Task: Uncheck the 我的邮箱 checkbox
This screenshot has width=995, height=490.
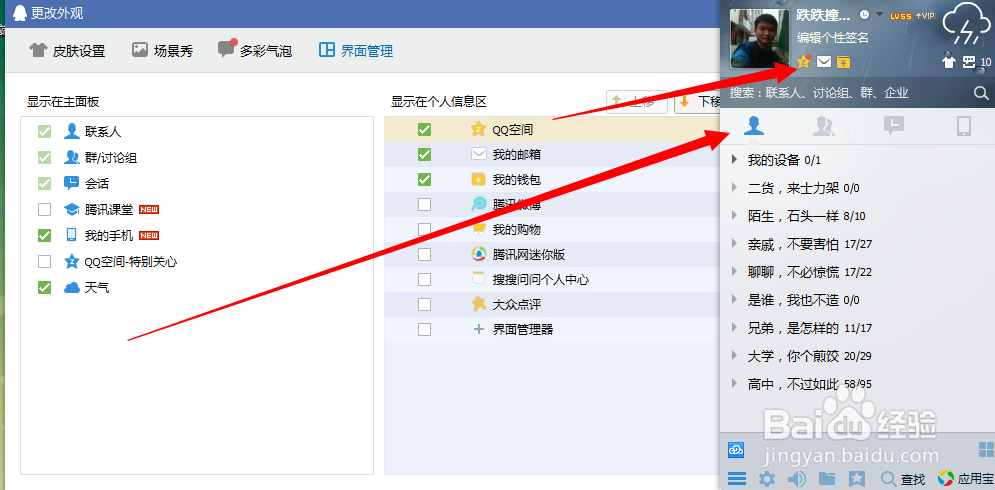Action: point(425,154)
